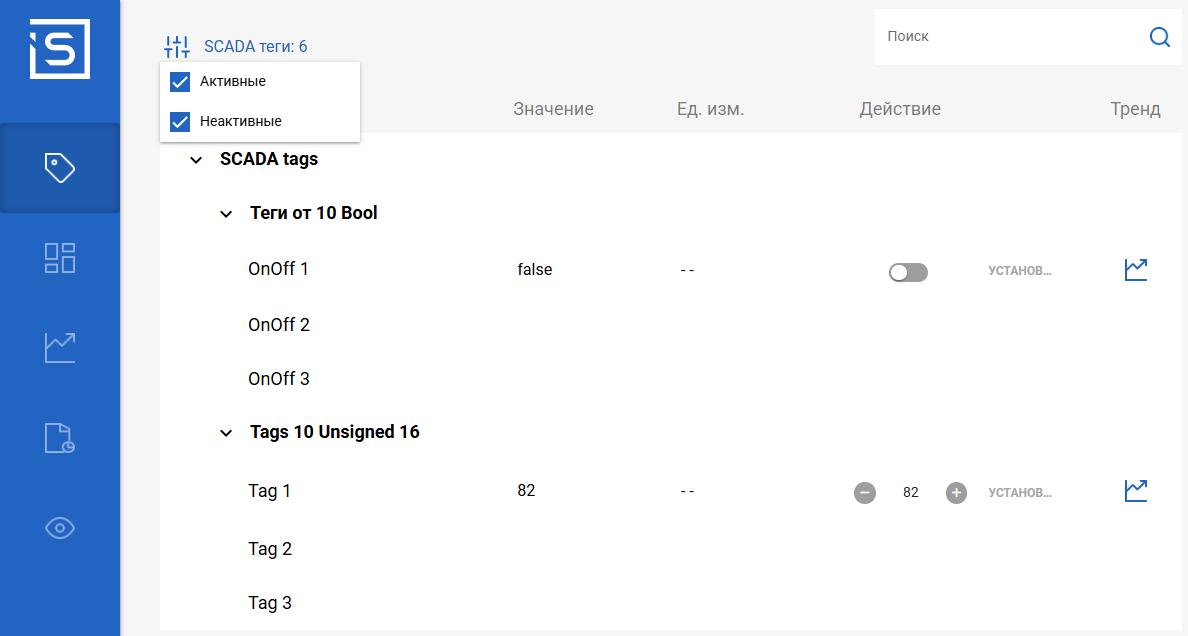The height and width of the screenshot is (636, 1188).
Task: Increase Tag 1 value with plus button
Action: click(x=956, y=493)
